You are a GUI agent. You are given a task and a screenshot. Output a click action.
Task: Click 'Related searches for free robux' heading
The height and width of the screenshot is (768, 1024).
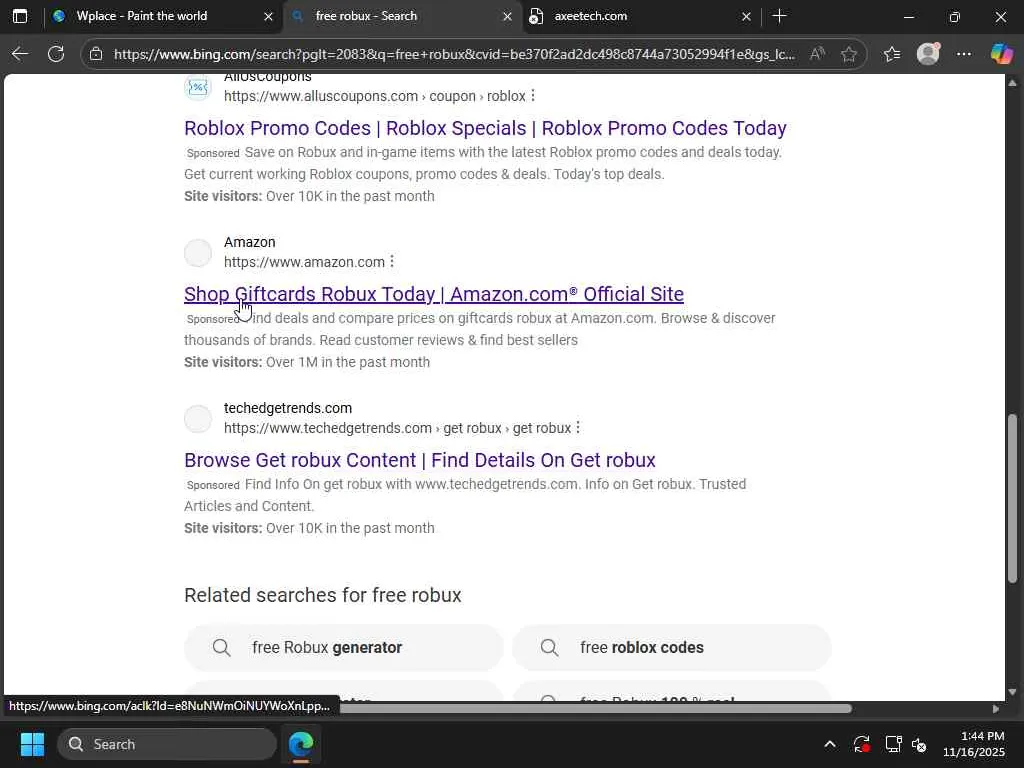(323, 595)
